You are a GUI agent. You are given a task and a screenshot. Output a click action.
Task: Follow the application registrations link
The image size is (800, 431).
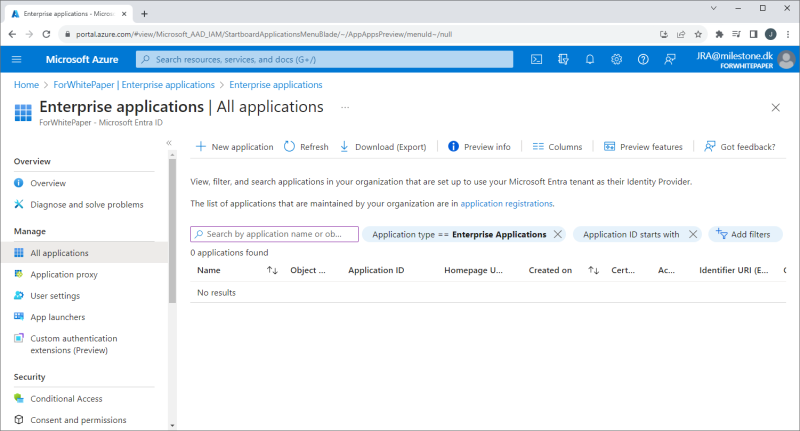coord(506,203)
